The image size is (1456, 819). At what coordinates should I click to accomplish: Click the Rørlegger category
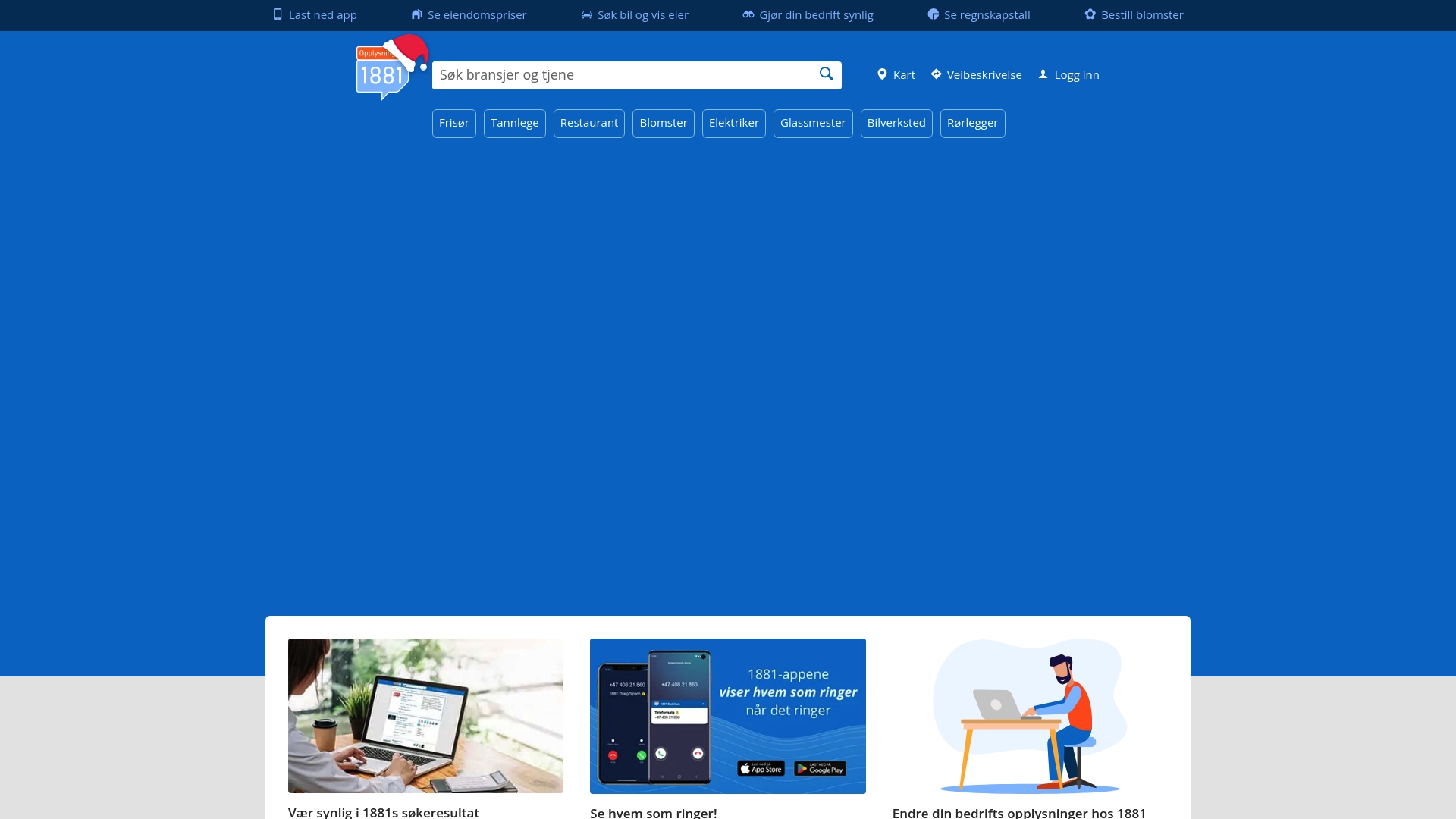973,123
